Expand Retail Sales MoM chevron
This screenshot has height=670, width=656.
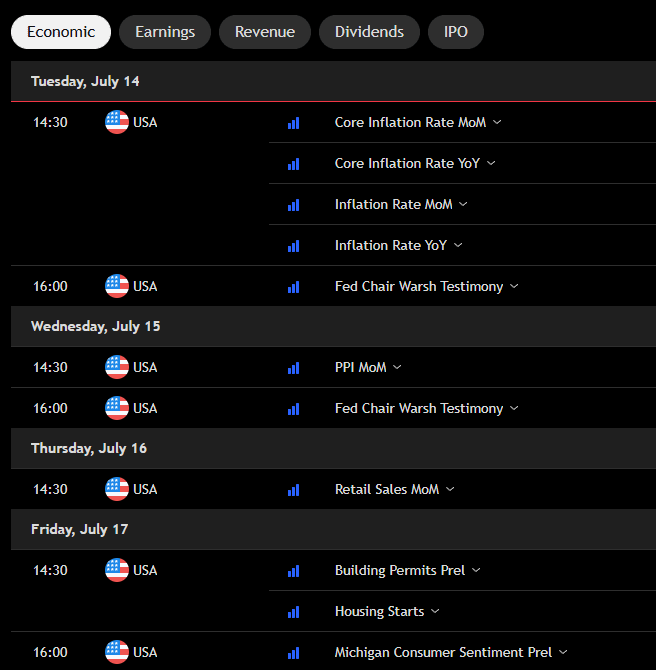450,489
